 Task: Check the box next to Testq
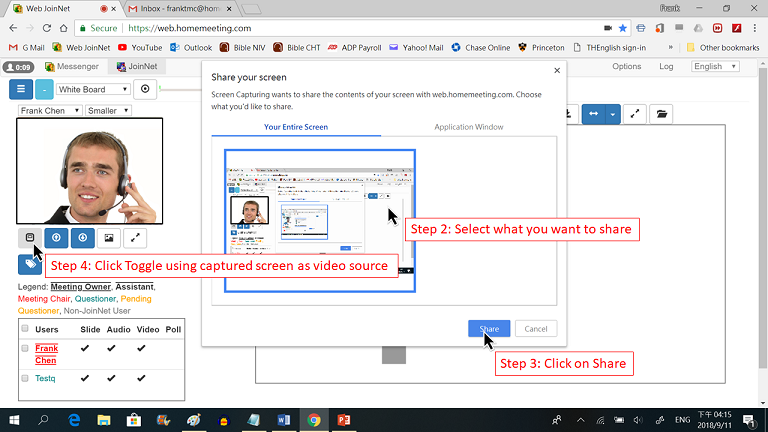point(25,378)
